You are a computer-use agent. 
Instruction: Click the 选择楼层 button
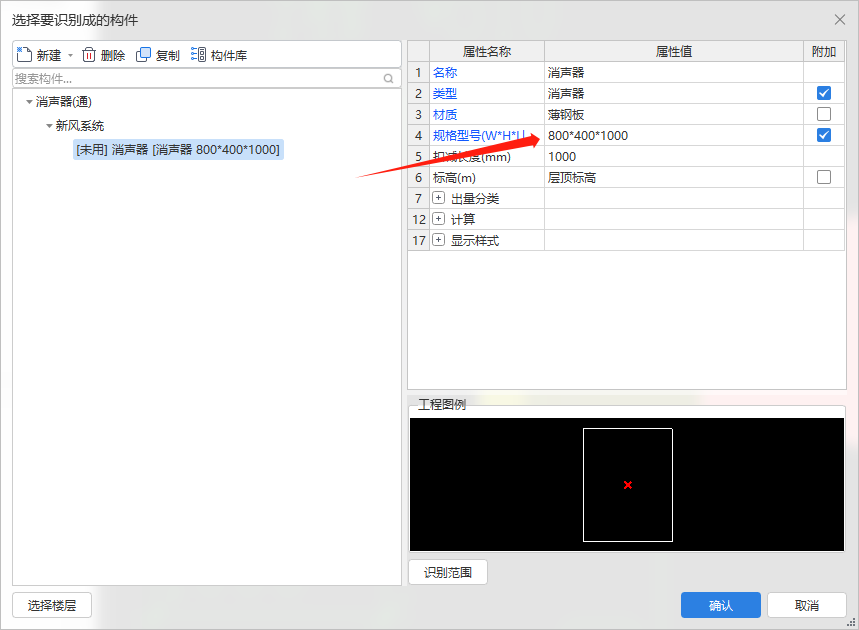[x=52, y=605]
